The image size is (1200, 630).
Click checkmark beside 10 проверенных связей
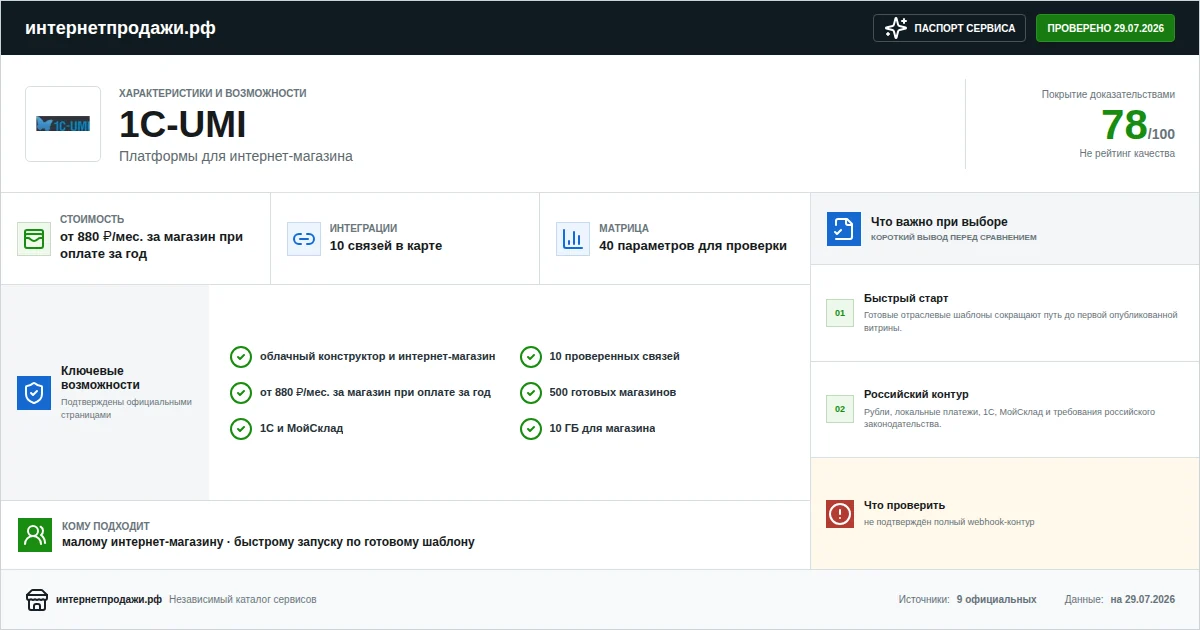click(531, 357)
